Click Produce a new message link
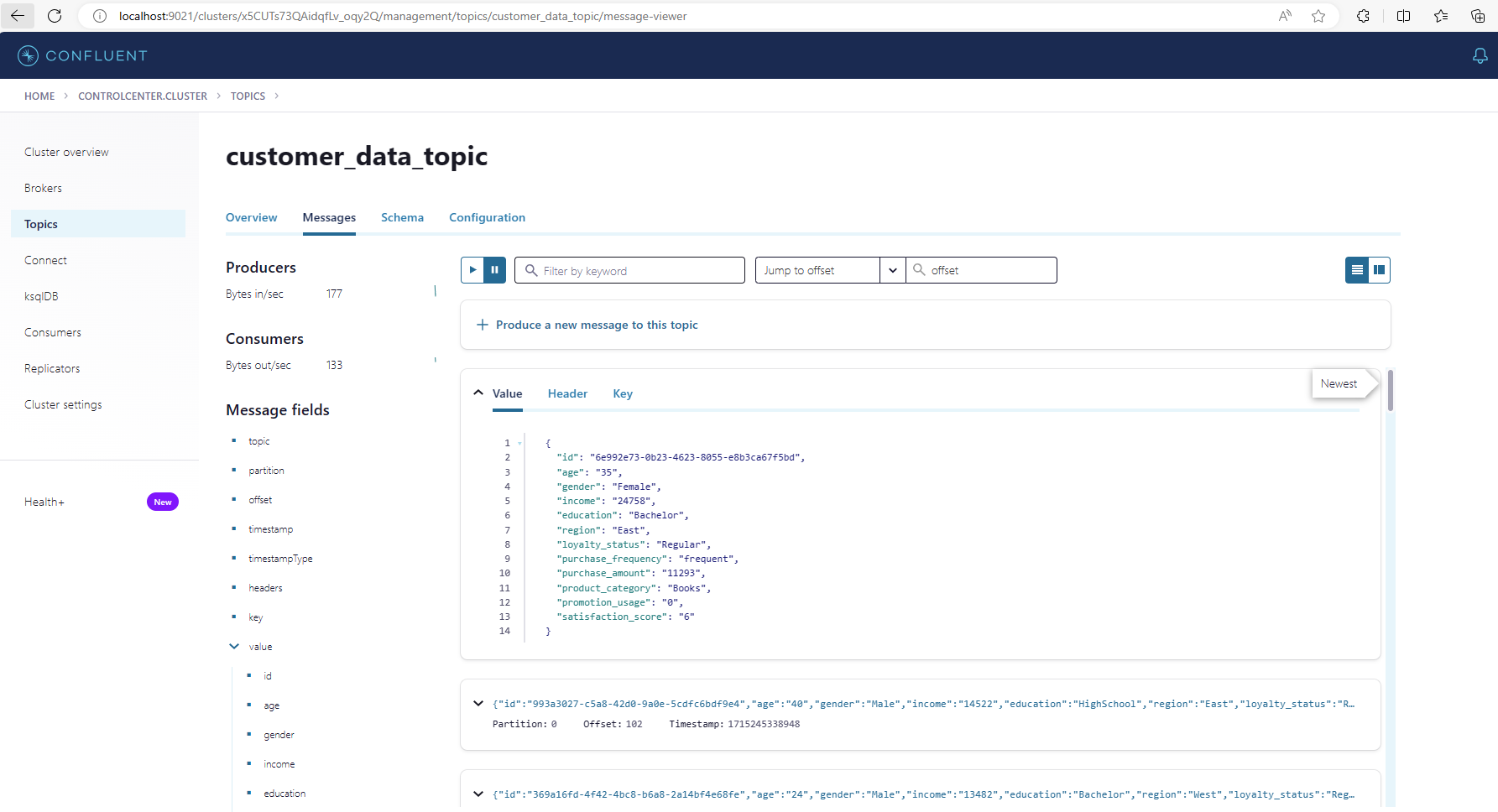The width and height of the screenshot is (1498, 812). click(x=597, y=325)
